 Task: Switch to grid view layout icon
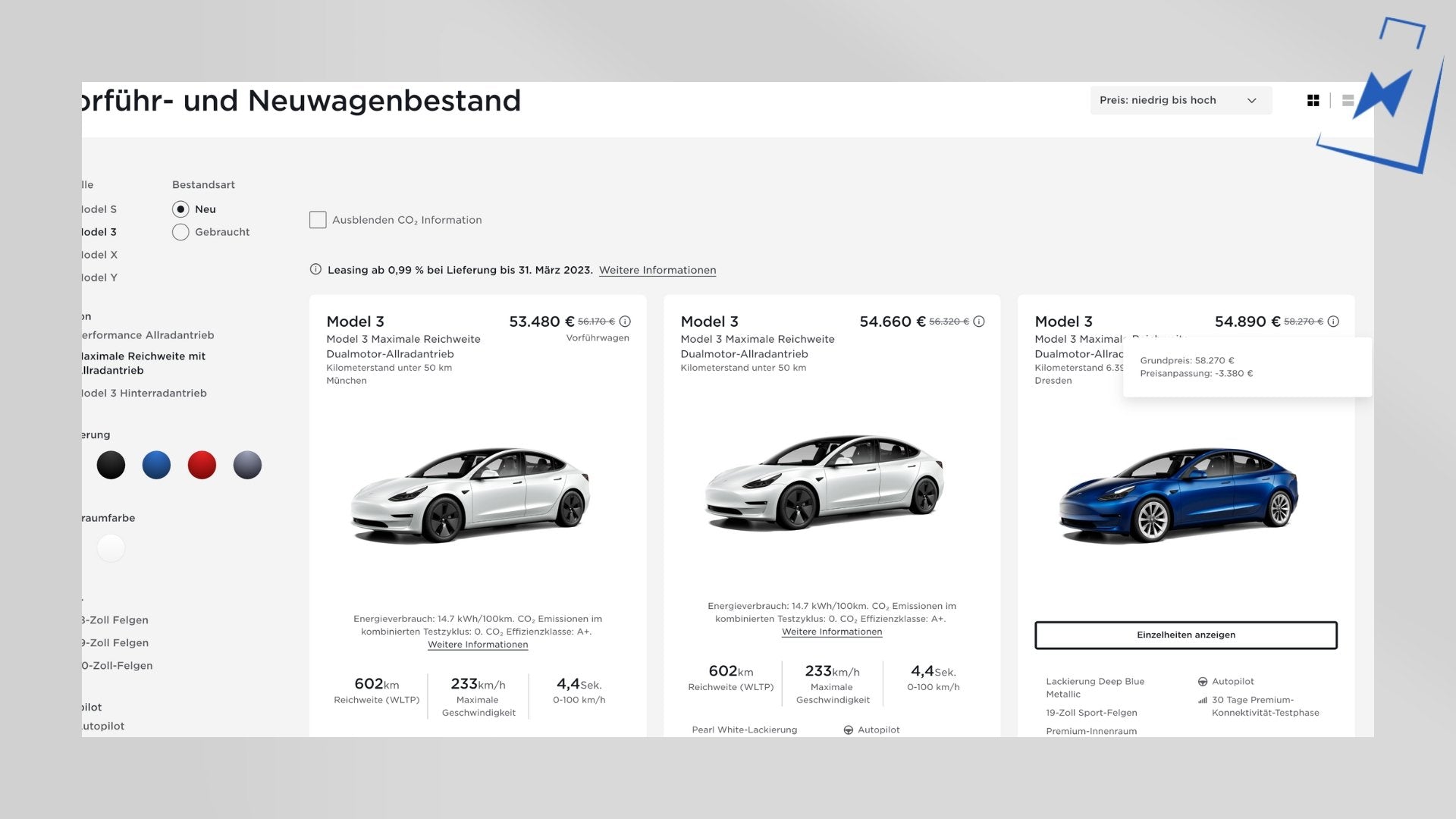(1313, 100)
